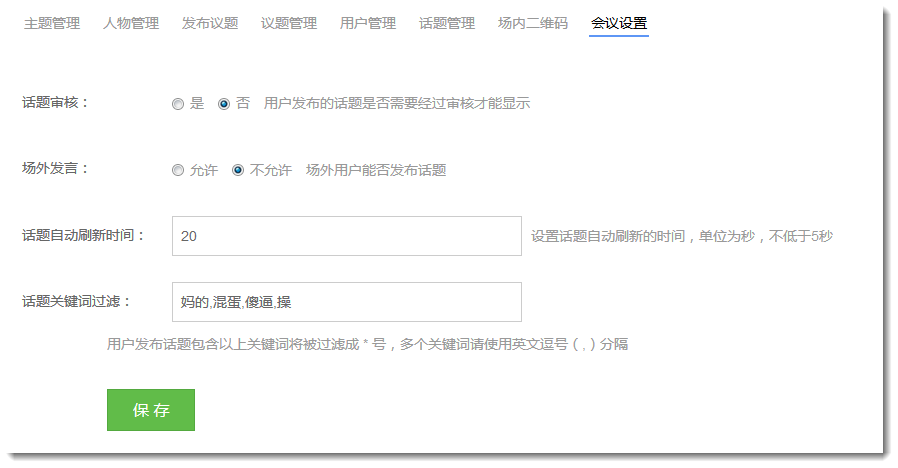Focus the 话题关键词过滤 keyword input field
The height and width of the screenshot is (468, 898).
(346, 302)
